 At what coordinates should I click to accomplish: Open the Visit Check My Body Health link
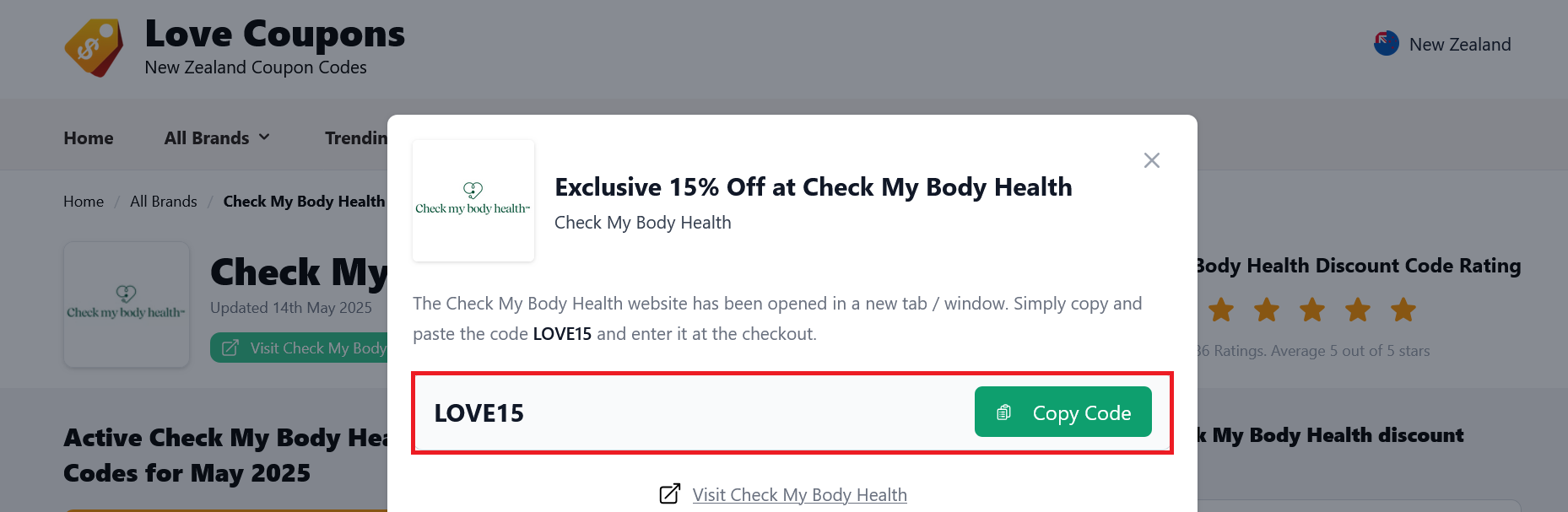point(799,495)
